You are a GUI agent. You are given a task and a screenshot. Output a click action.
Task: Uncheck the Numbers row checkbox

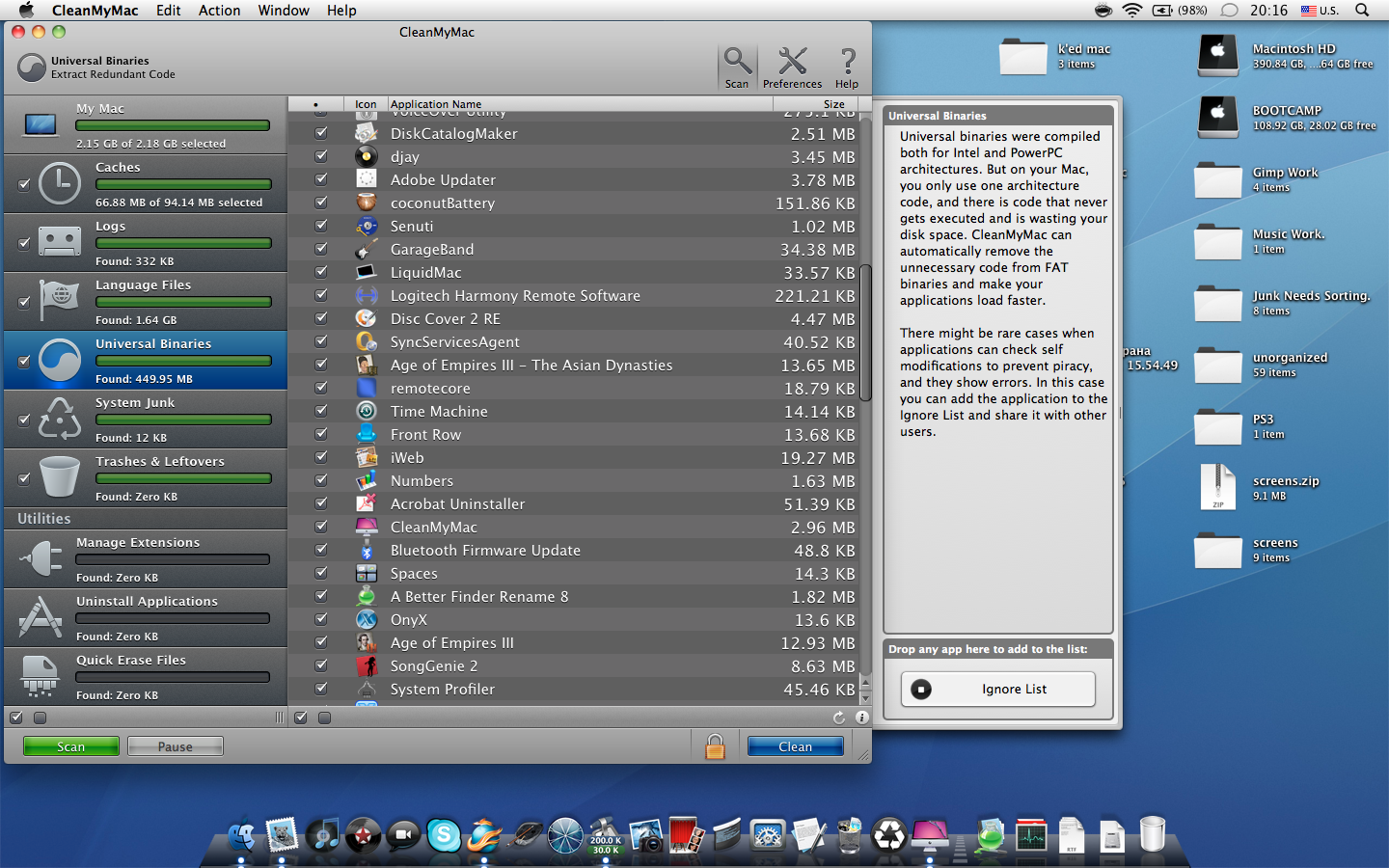click(321, 480)
